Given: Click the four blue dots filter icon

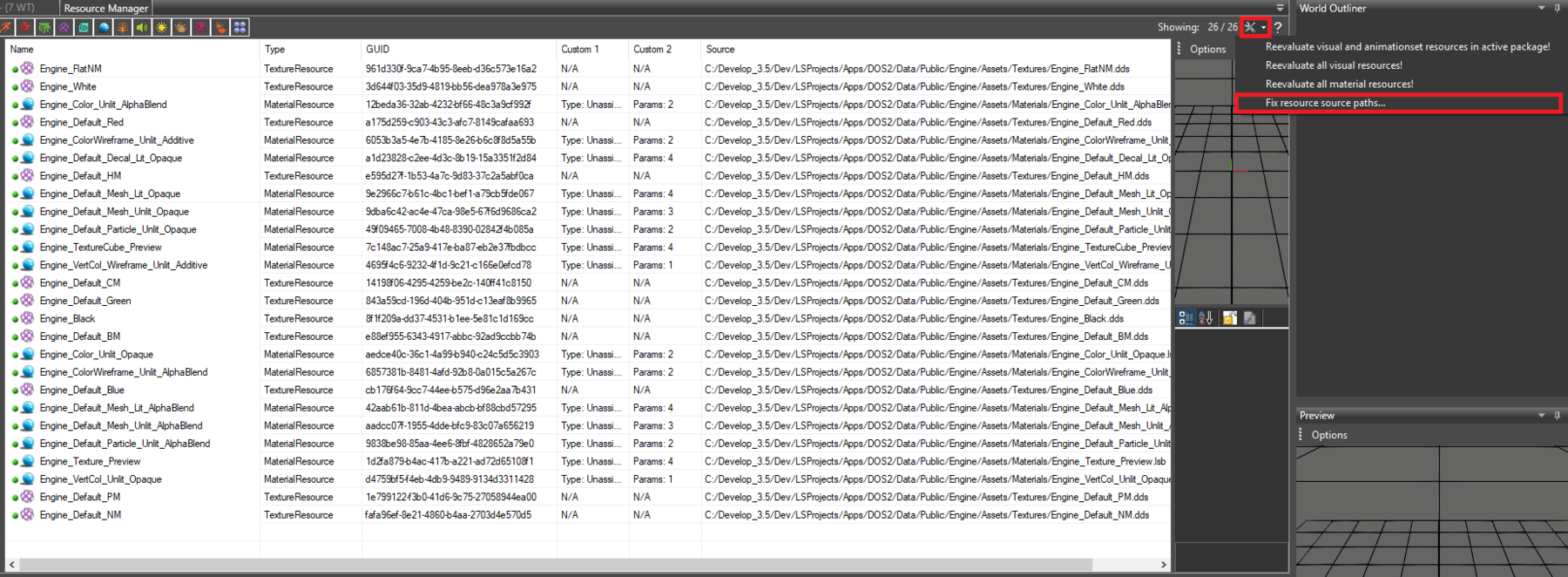Looking at the screenshot, I should [240, 28].
